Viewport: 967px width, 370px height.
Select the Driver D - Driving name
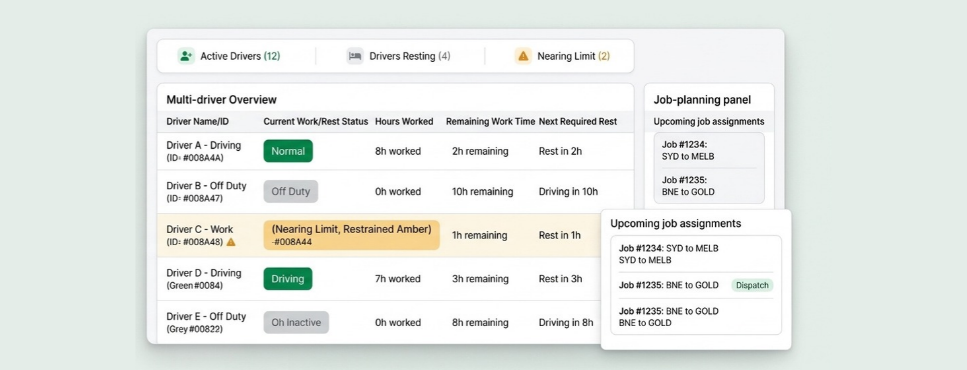coord(204,273)
